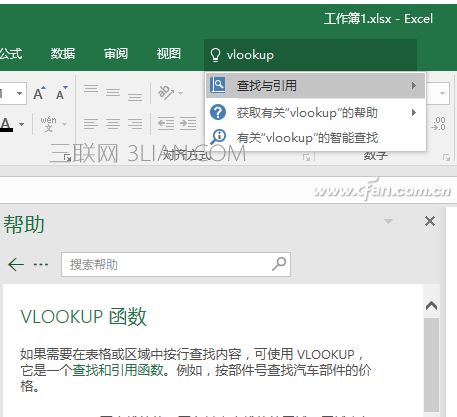Set bottom vertical alignment
Viewport: 457px width, 417px height.
pyautogui.click(x=135, y=96)
